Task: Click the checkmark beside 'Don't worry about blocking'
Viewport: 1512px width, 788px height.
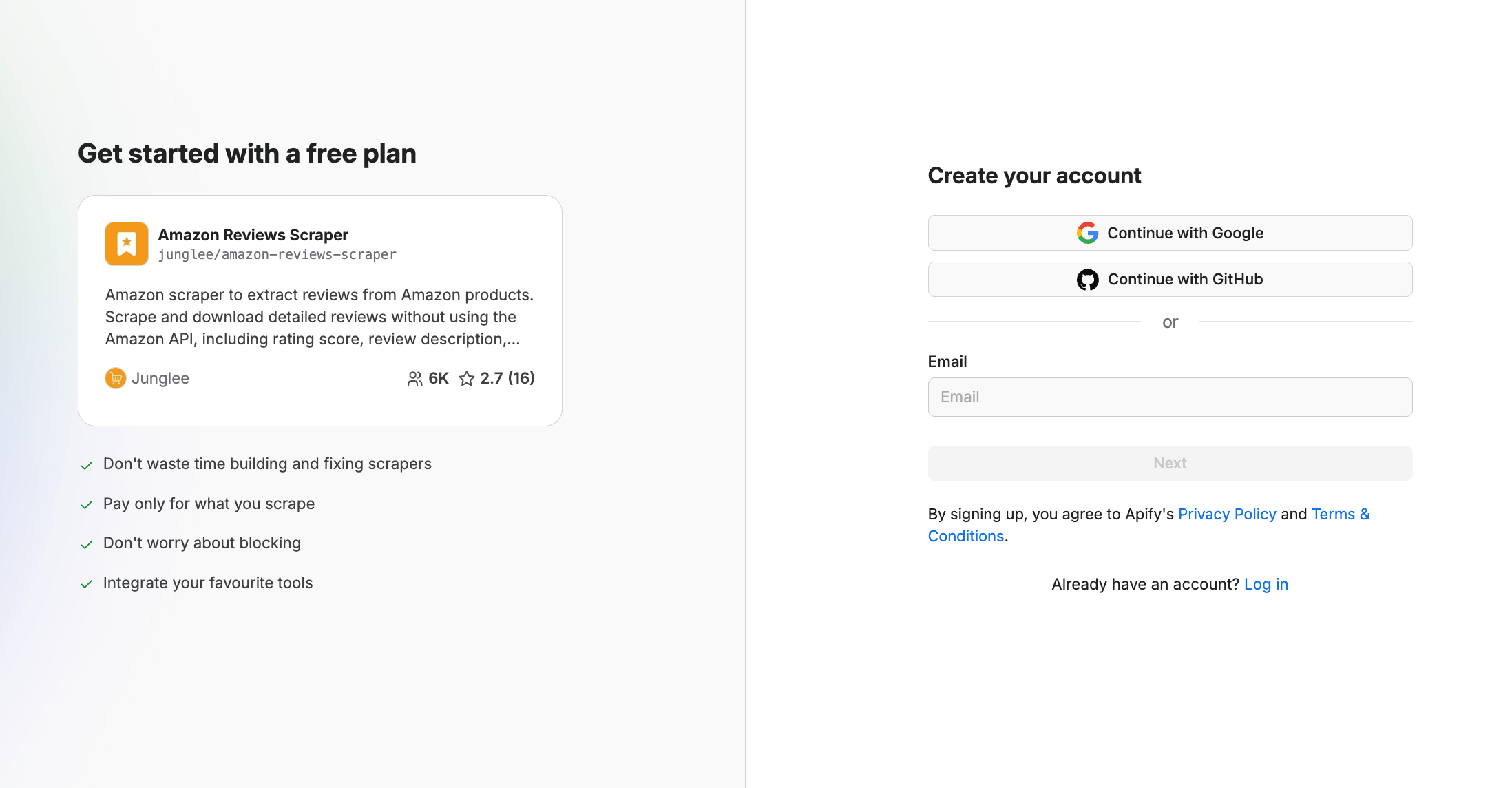Action: coord(87,543)
